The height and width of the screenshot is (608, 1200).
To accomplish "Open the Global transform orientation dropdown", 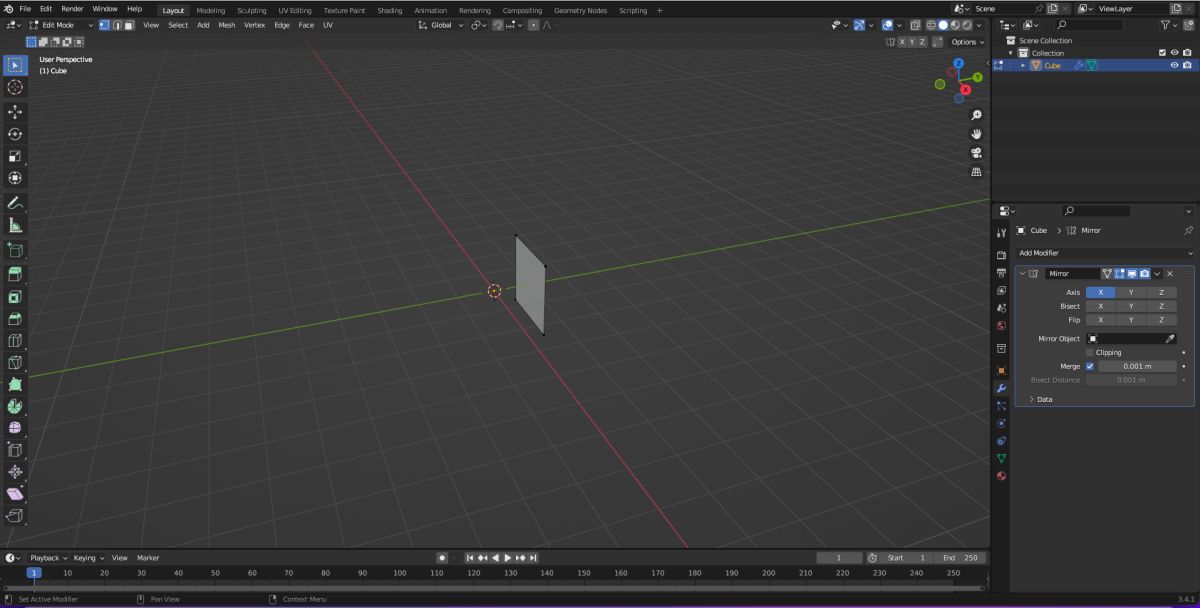I will tap(441, 25).
